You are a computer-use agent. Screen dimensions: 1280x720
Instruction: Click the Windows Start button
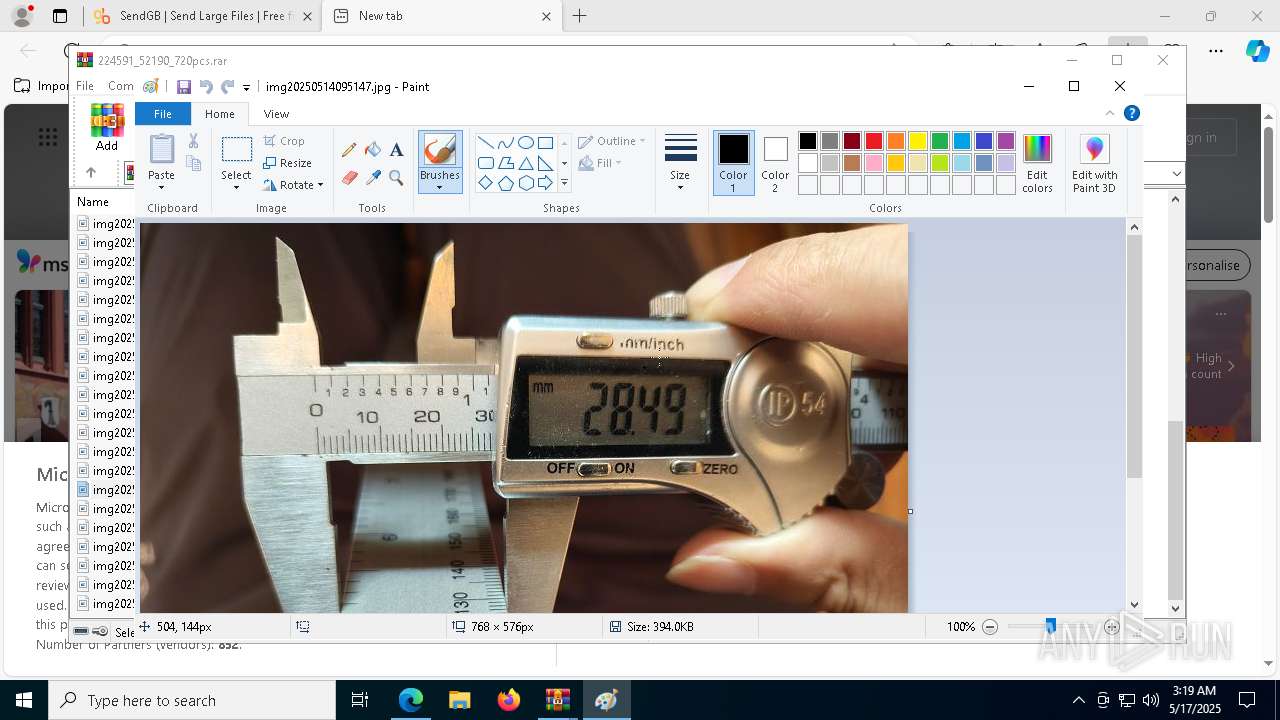[x=24, y=700]
